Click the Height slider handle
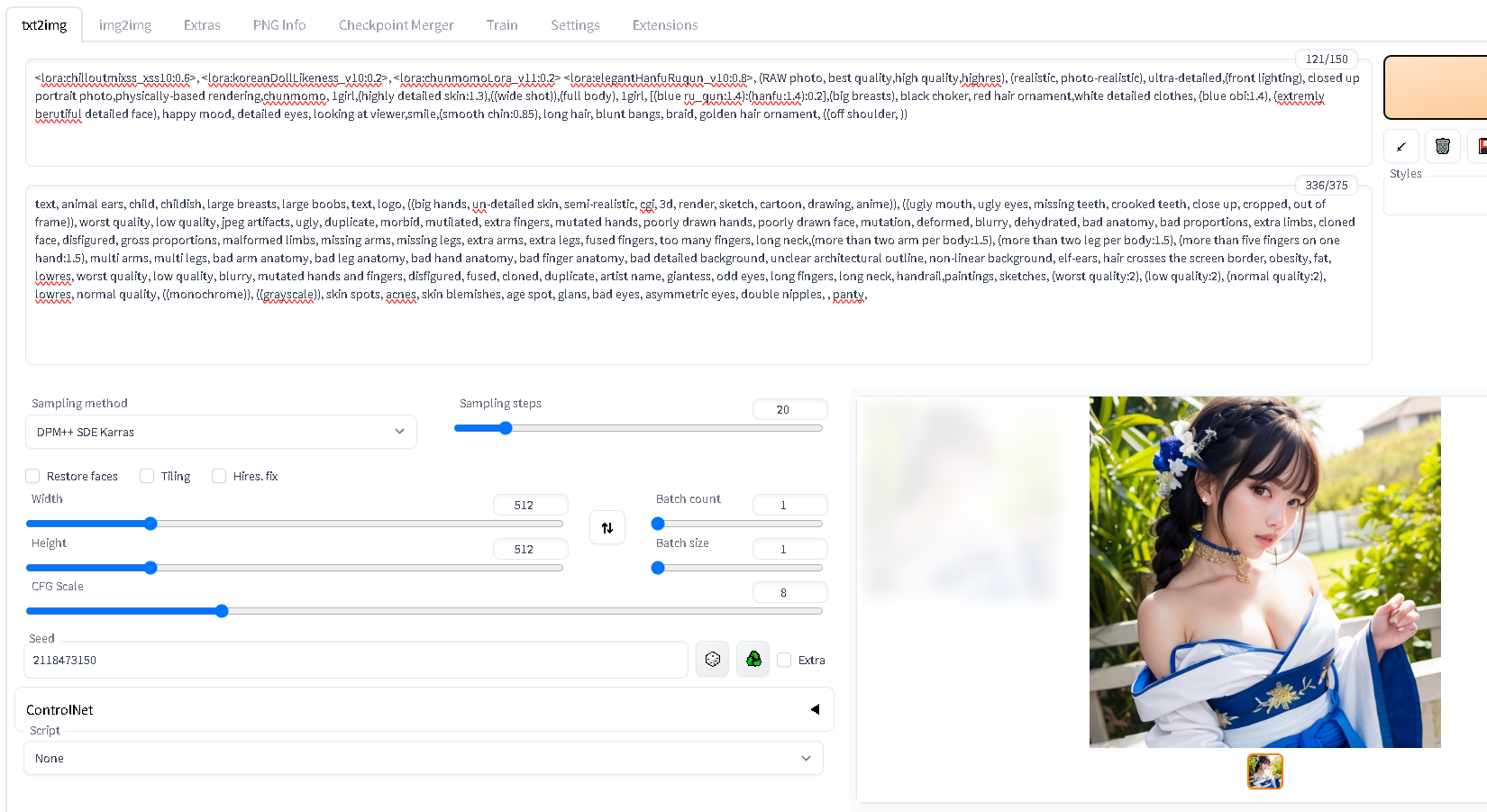The width and height of the screenshot is (1487, 812). 151,568
